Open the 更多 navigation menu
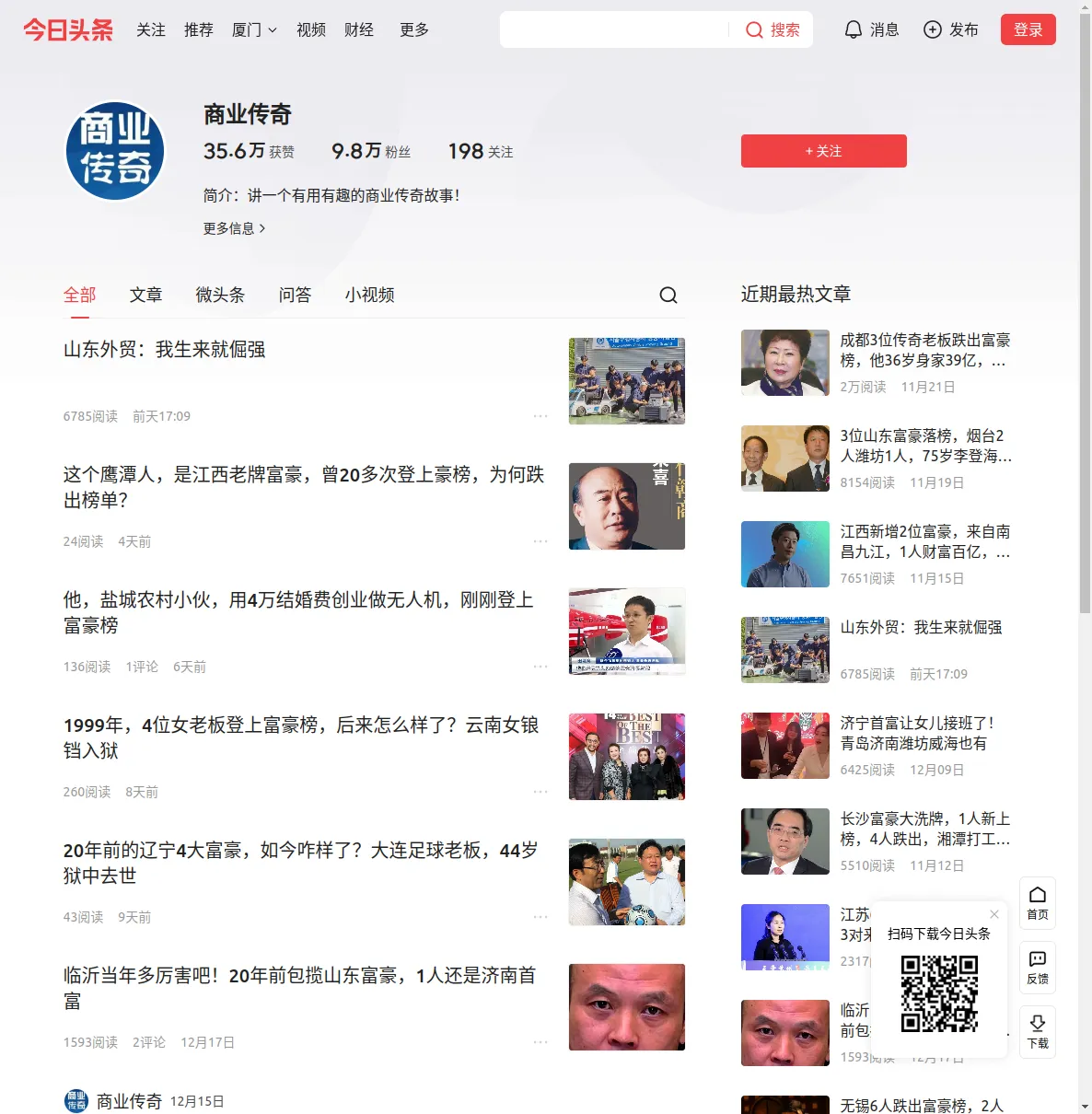 tap(414, 30)
